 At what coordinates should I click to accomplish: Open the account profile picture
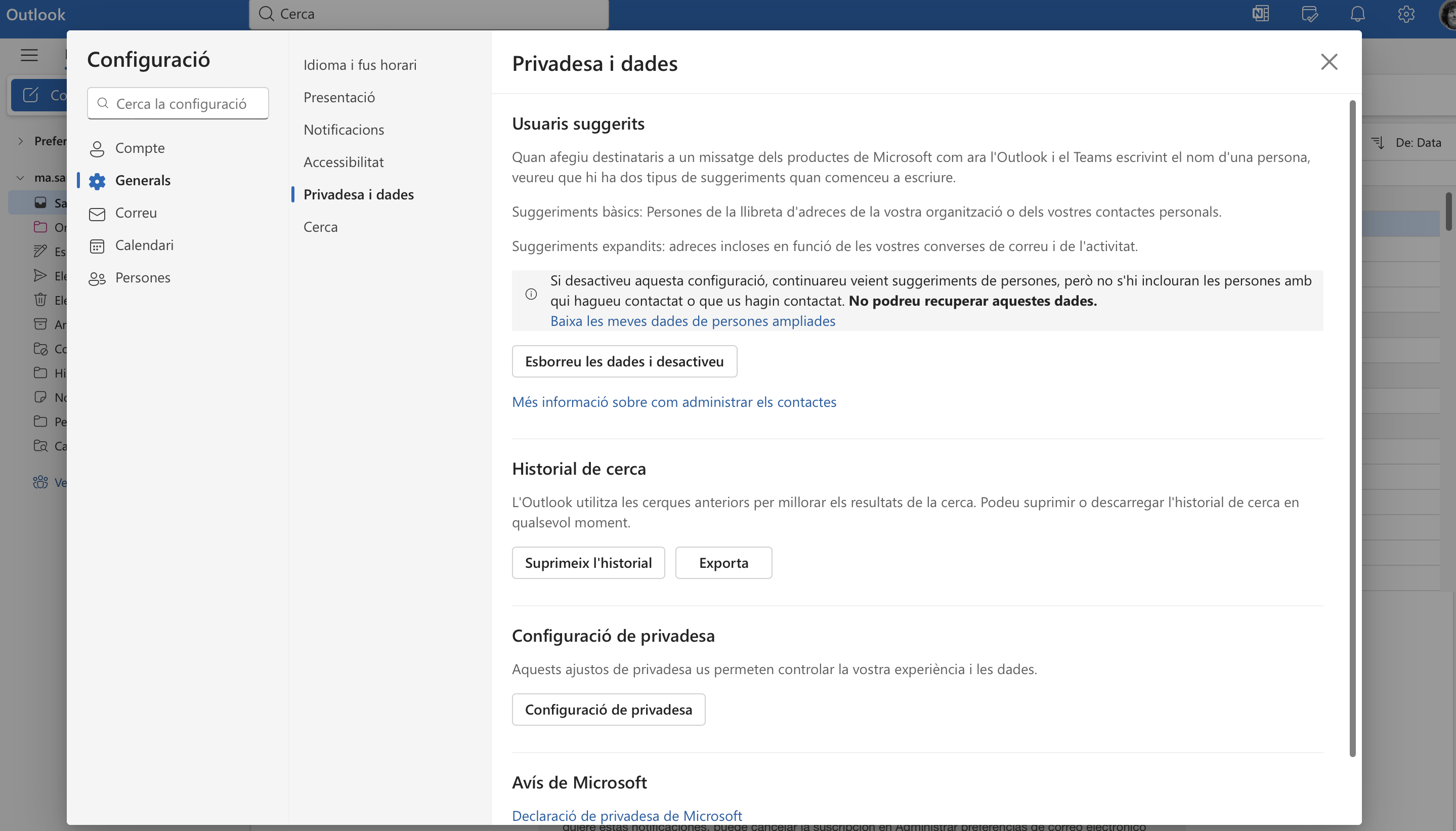tap(1448, 14)
